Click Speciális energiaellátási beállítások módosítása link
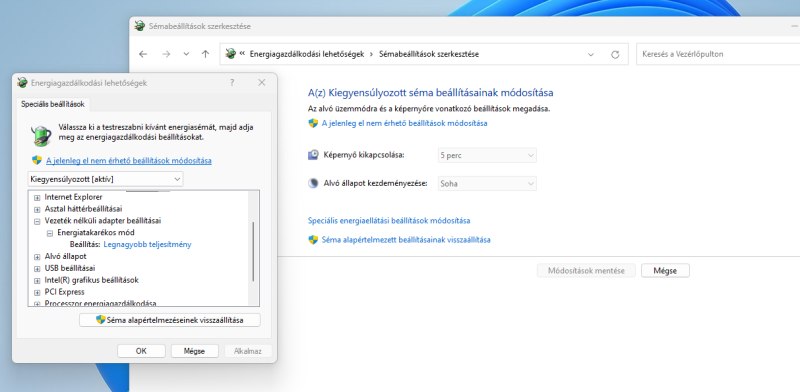Image resolution: width=800 pixels, height=392 pixels. coord(389,221)
